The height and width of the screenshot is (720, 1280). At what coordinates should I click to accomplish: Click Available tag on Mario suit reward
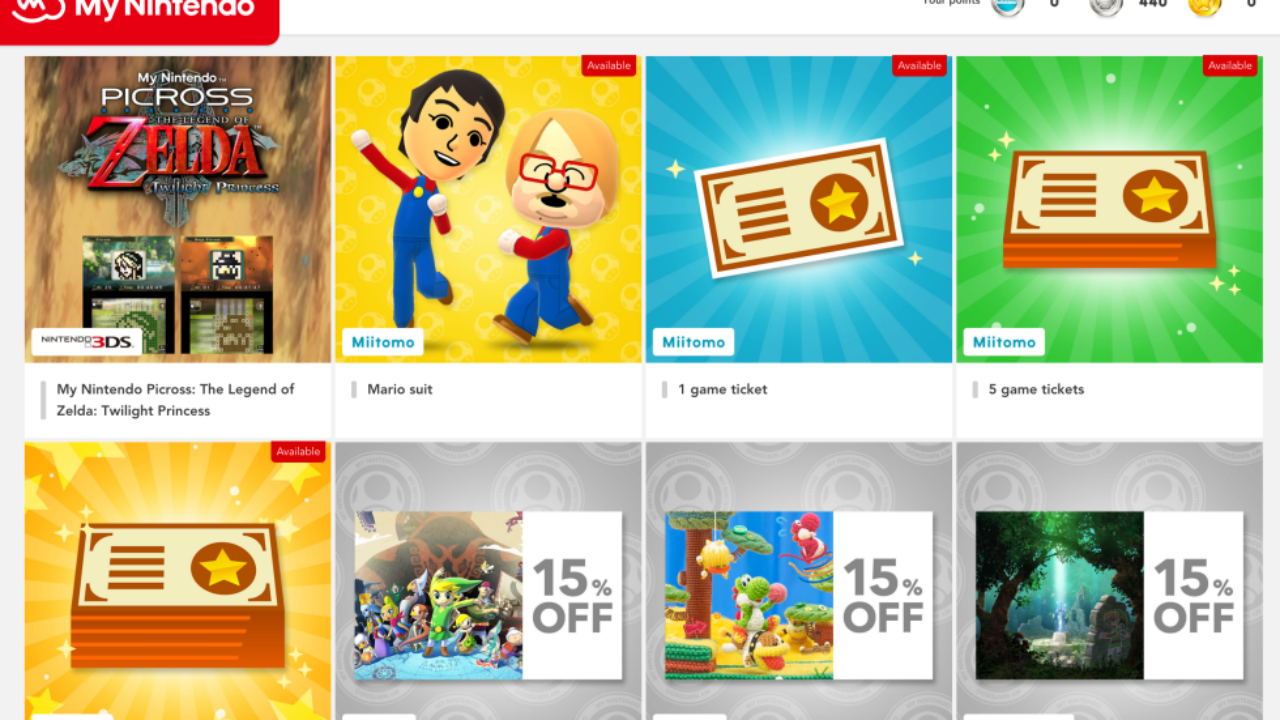[x=609, y=66]
